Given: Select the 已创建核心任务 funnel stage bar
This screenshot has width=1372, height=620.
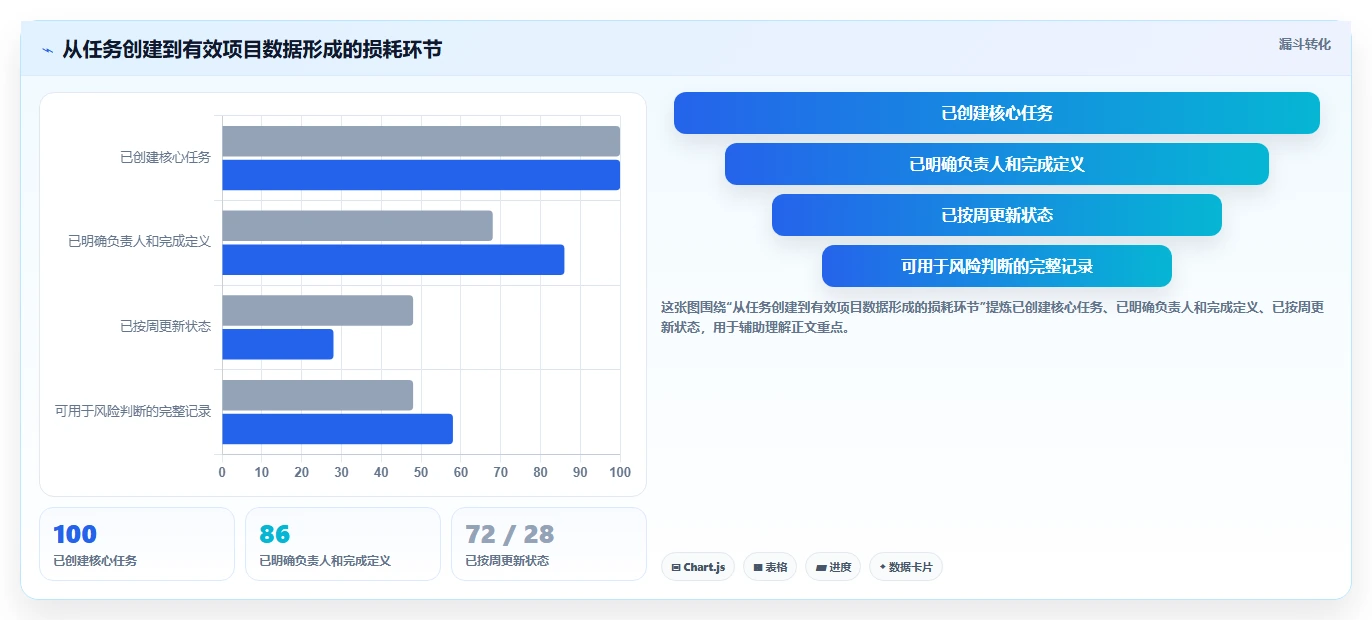Looking at the screenshot, I should (x=997, y=113).
